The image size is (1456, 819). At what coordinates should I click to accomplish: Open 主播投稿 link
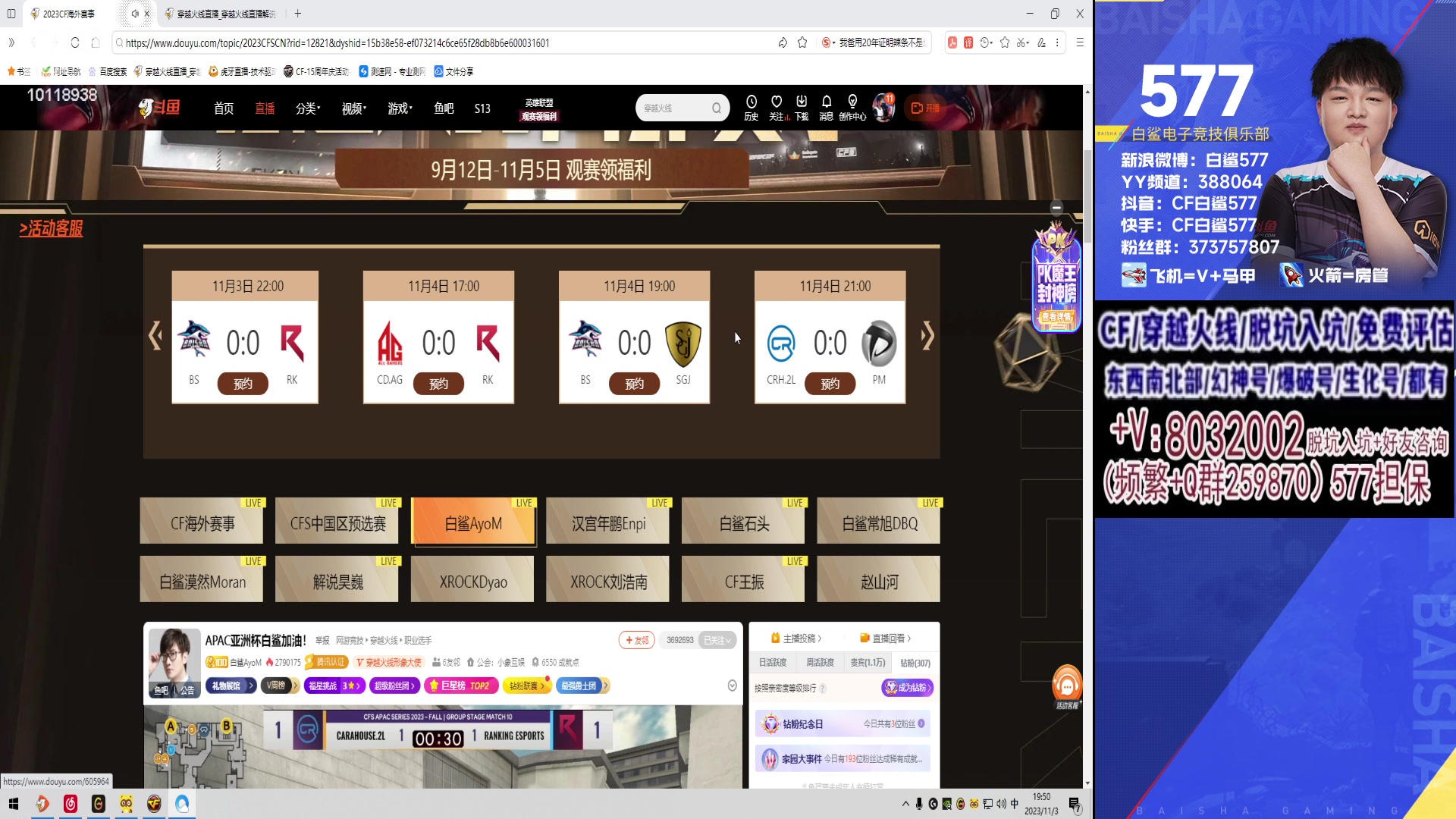(x=796, y=639)
